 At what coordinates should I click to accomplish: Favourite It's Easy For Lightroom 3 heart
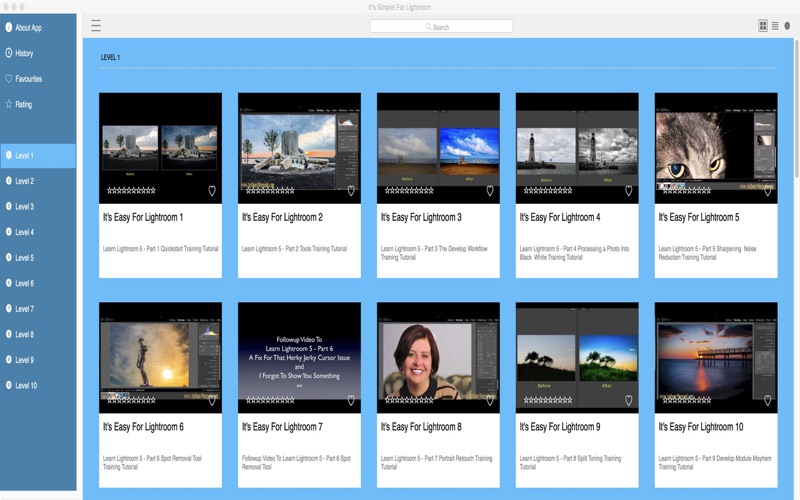point(490,190)
